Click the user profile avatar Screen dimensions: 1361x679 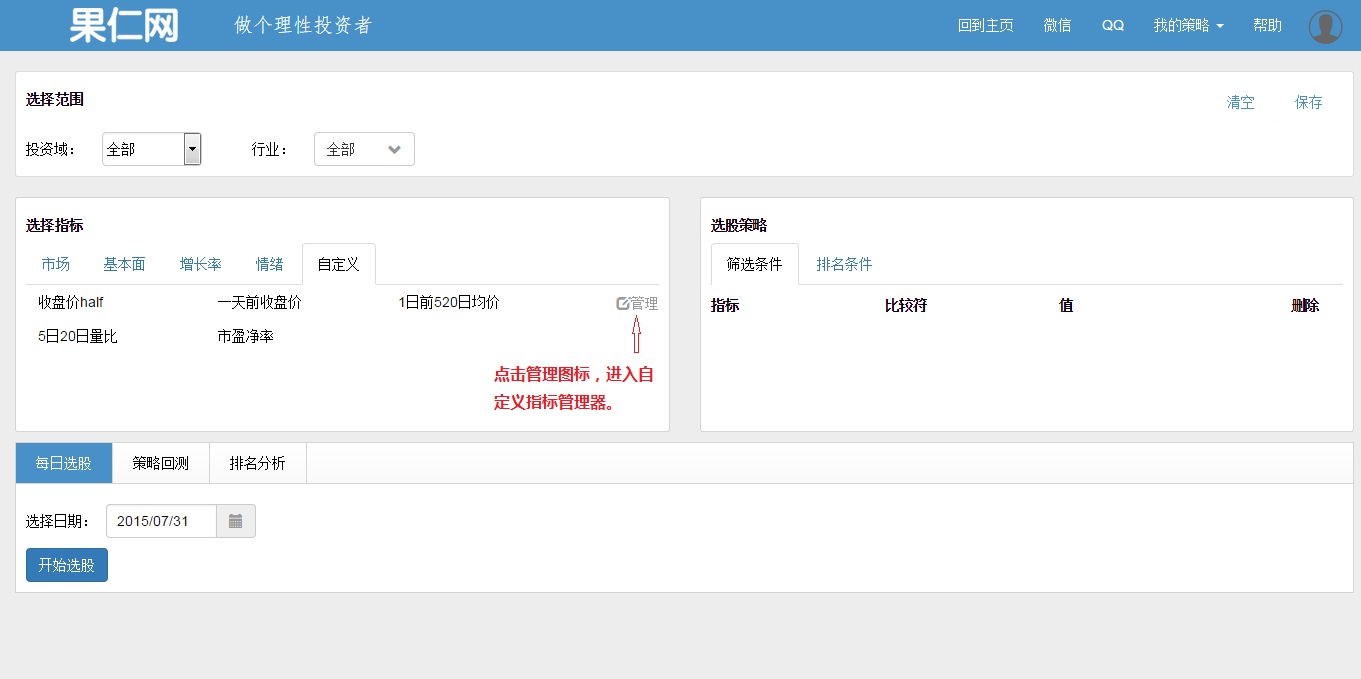click(x=1325, y=26)
